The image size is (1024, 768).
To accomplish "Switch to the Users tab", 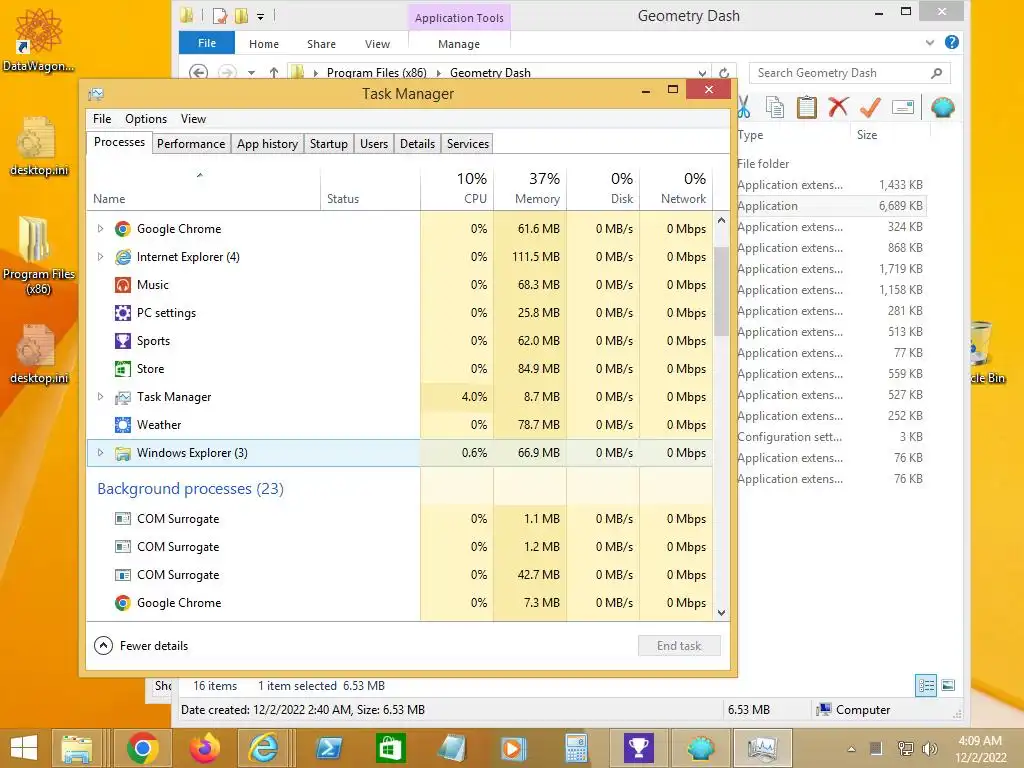I will (x=374, y=144).
